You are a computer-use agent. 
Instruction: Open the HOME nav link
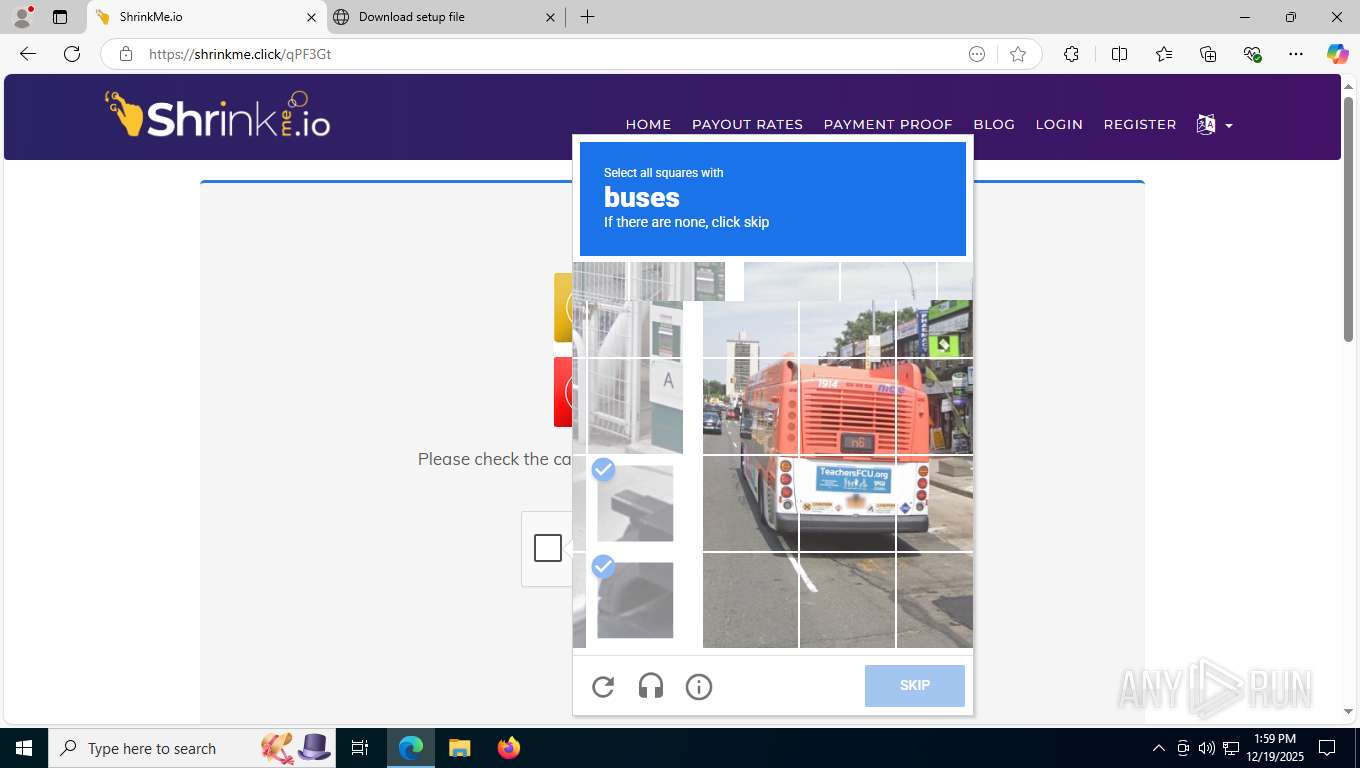pyautogui.click(x=648, y=124)
